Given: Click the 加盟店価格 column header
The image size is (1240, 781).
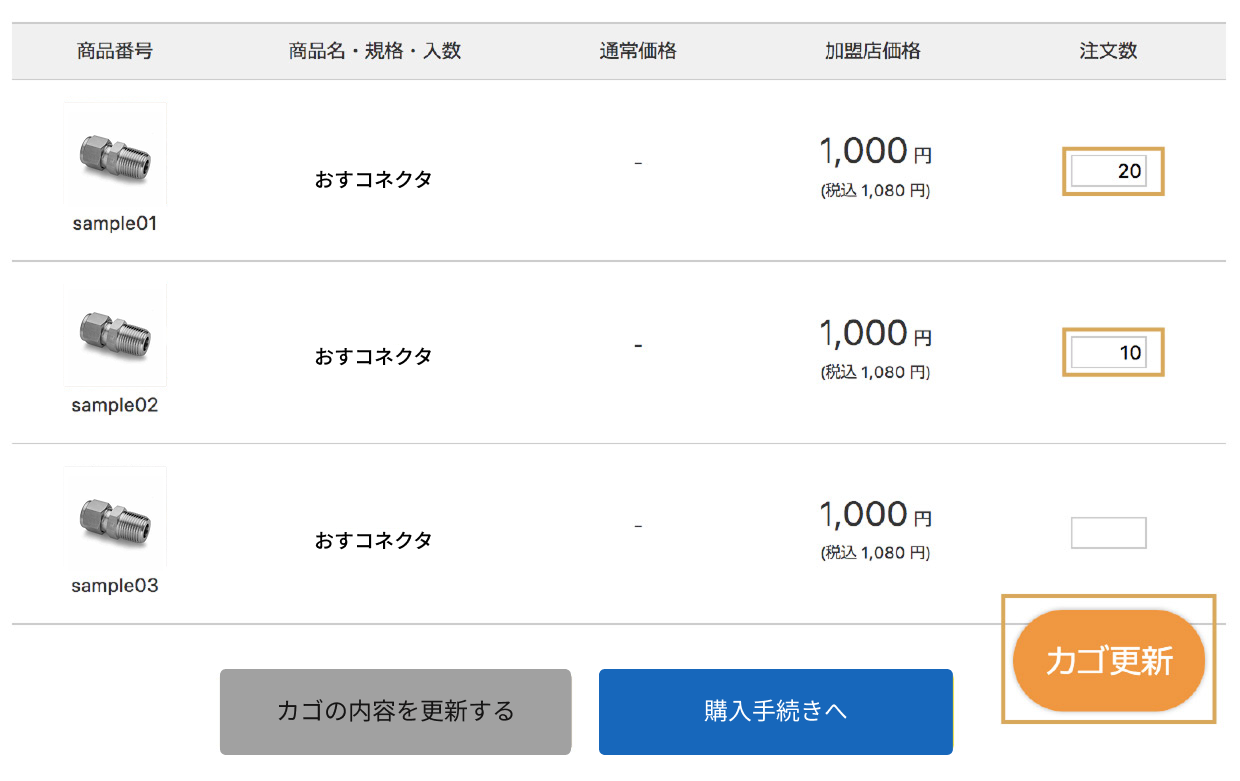Looking at the screenshot, I should 872,51.
